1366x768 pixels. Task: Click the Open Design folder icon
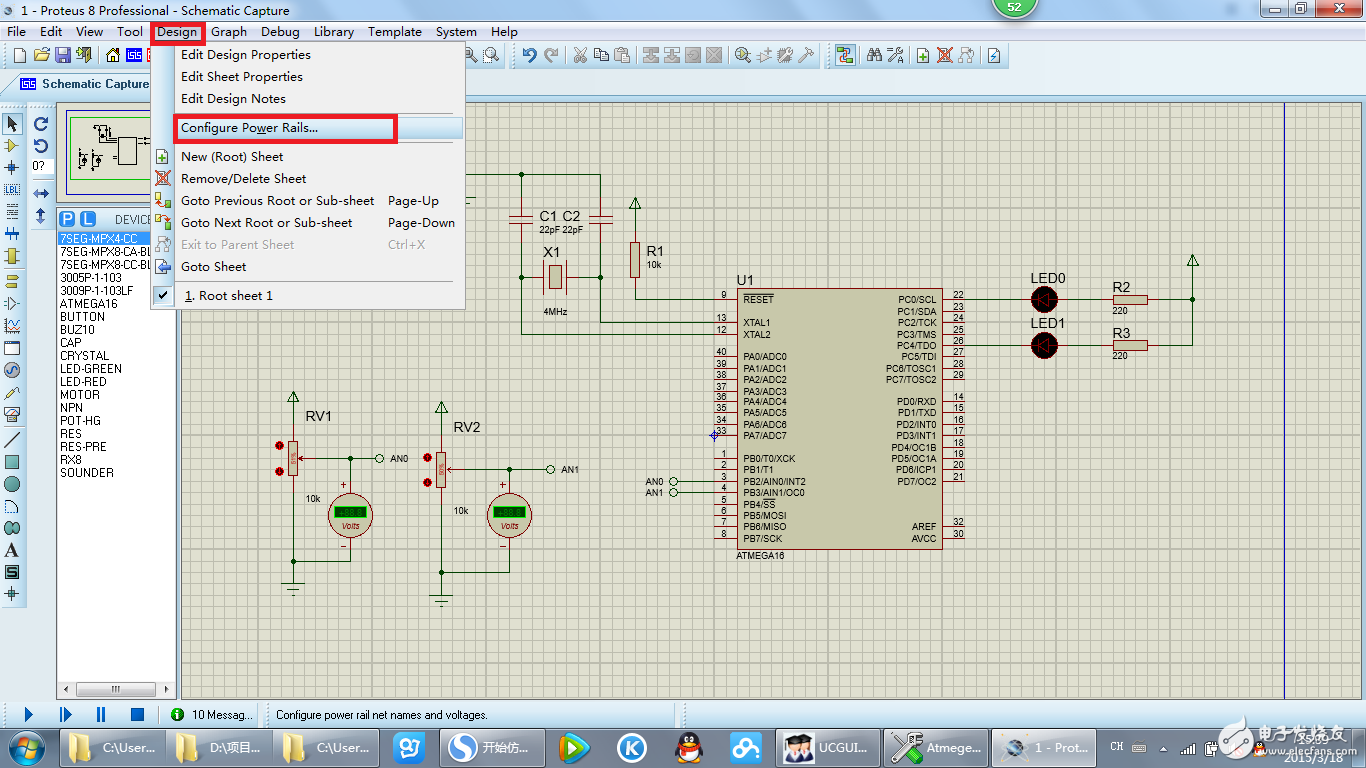tap(42, 55)
